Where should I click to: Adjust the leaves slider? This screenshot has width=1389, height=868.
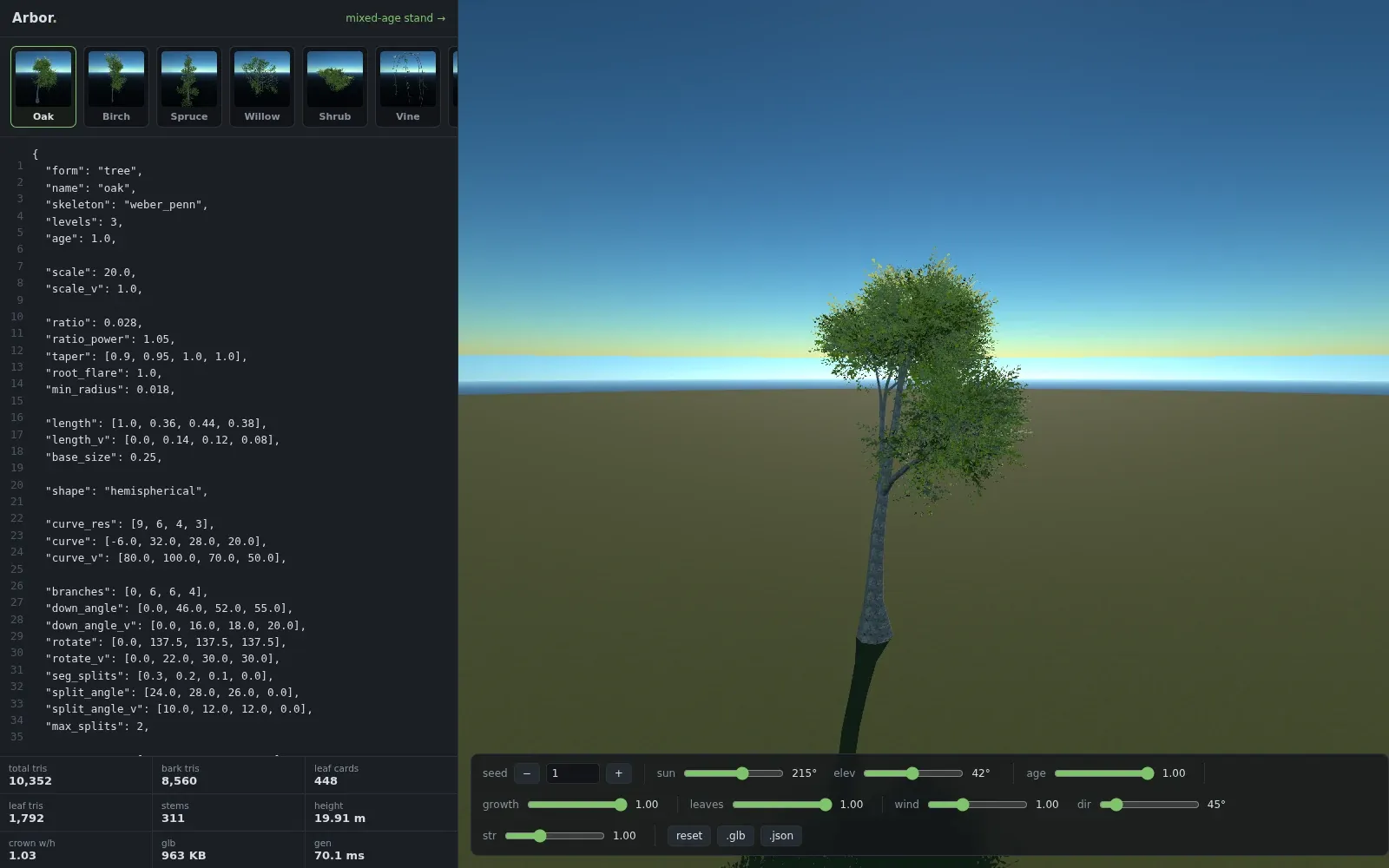pos(782,805)
